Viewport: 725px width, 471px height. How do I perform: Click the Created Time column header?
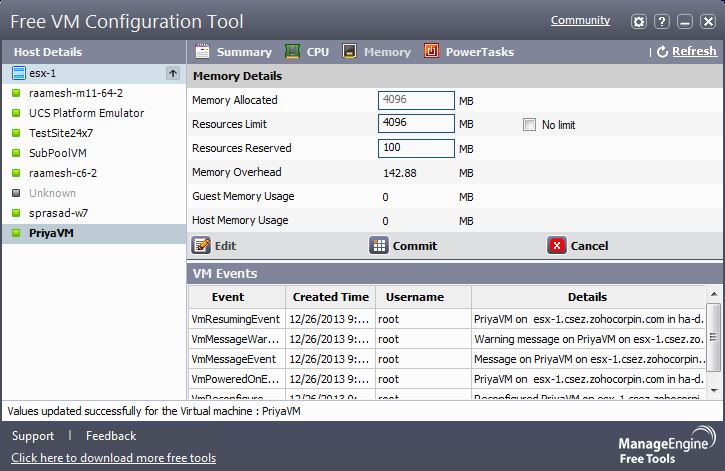coord(331,297)
